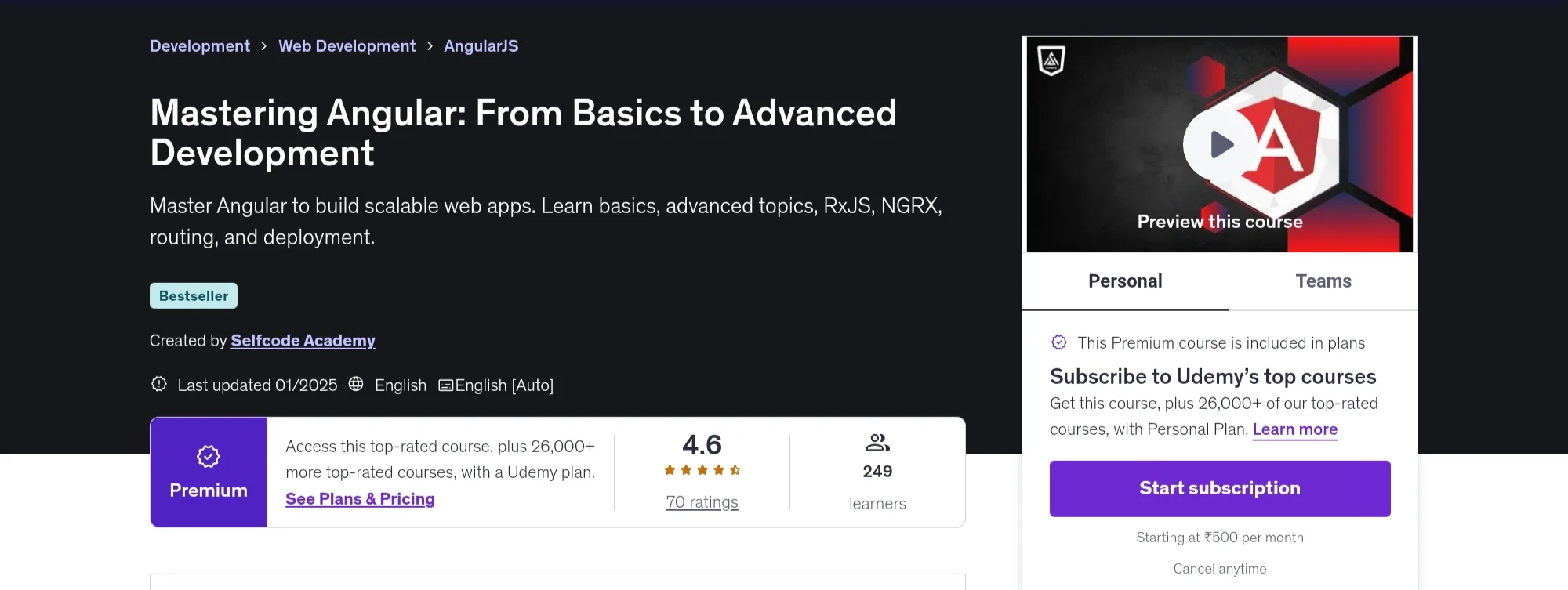This screenshot has height=590, width=1568.
Task: Open the Selfcode Academy instructor page
Action: pos(303,341)
